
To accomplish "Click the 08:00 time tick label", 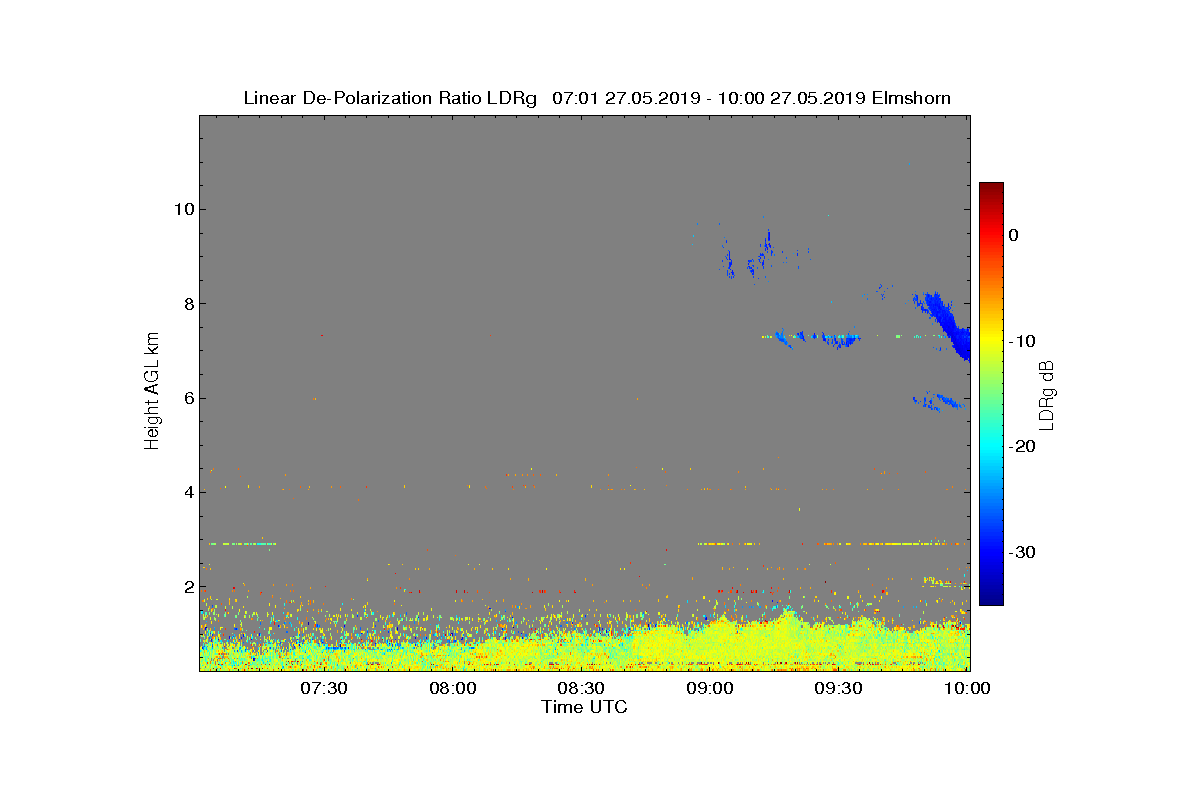I will point(453,688).
